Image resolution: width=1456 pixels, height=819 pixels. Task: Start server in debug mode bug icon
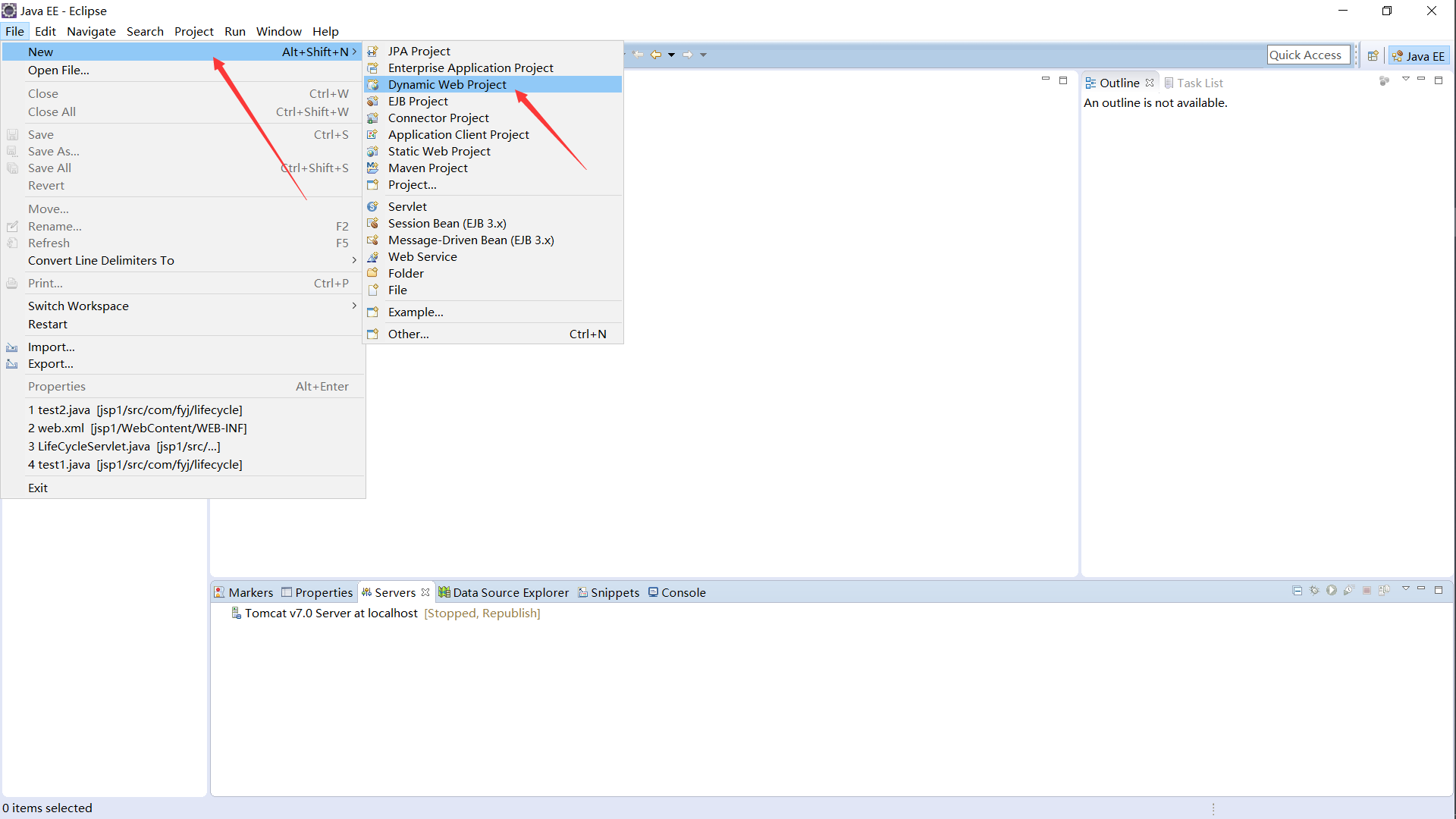tap(1315, 590)
